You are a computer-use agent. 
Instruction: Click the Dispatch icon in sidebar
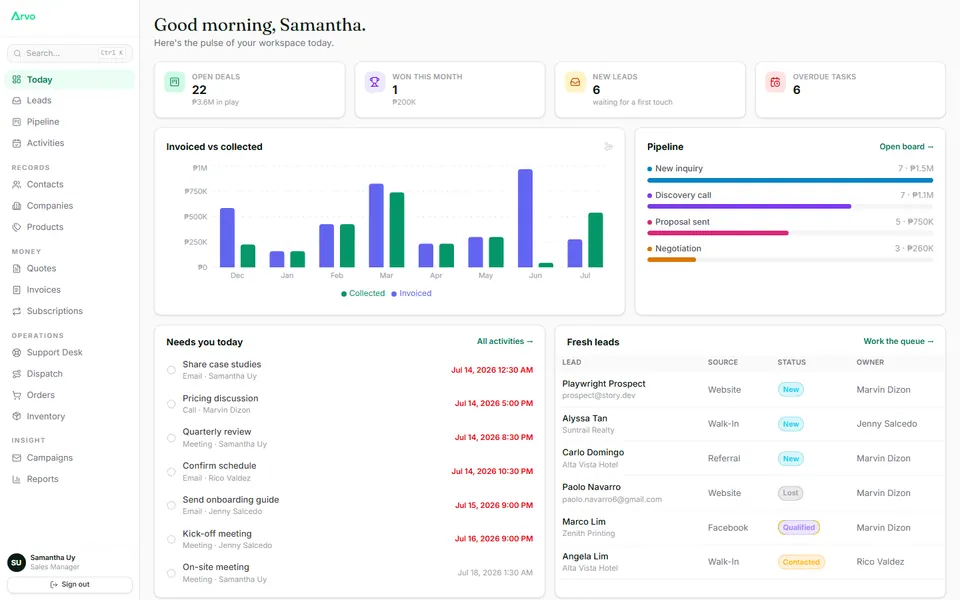click(17, 373)
